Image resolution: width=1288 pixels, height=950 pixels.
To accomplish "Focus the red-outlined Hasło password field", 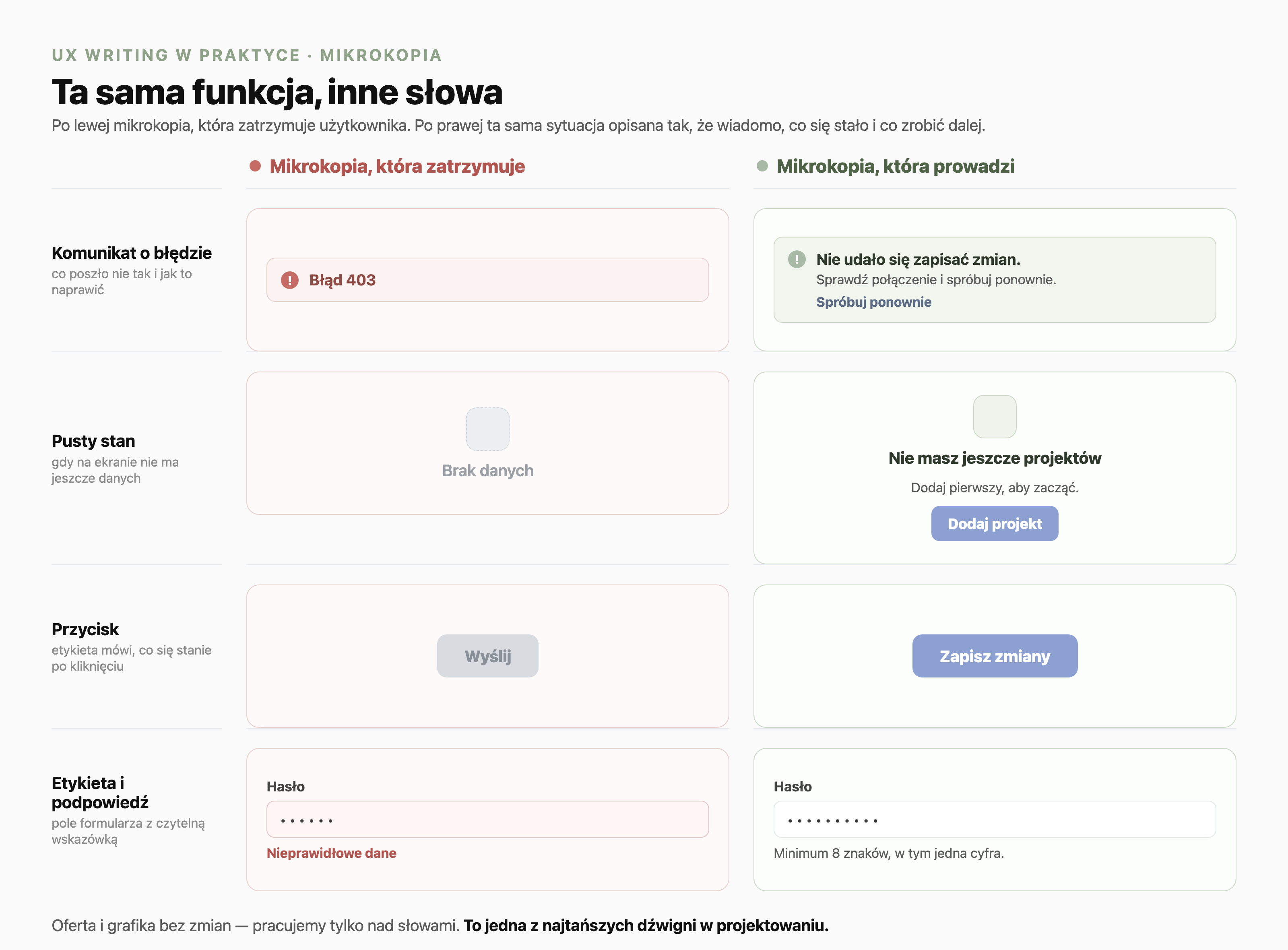I will (487, 819).
